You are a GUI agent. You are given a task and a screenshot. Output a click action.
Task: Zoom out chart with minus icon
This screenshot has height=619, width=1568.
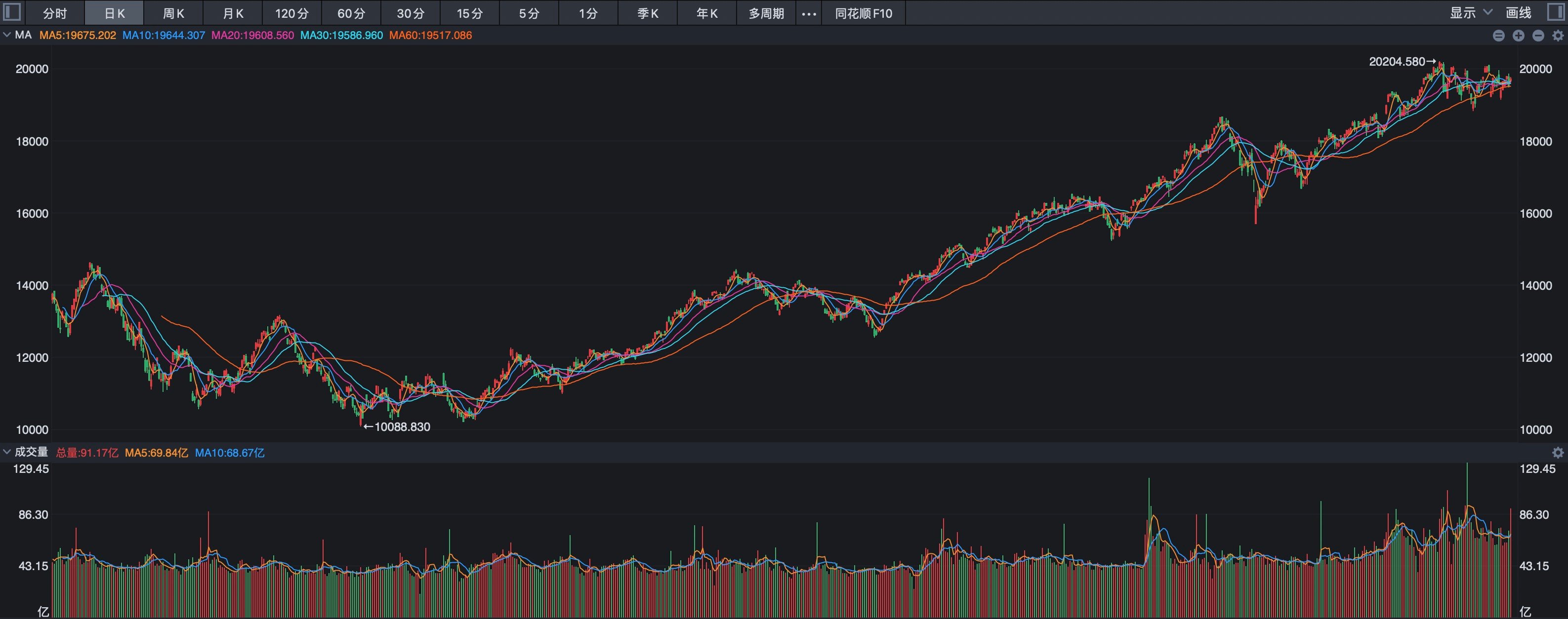coord(1538,35)
